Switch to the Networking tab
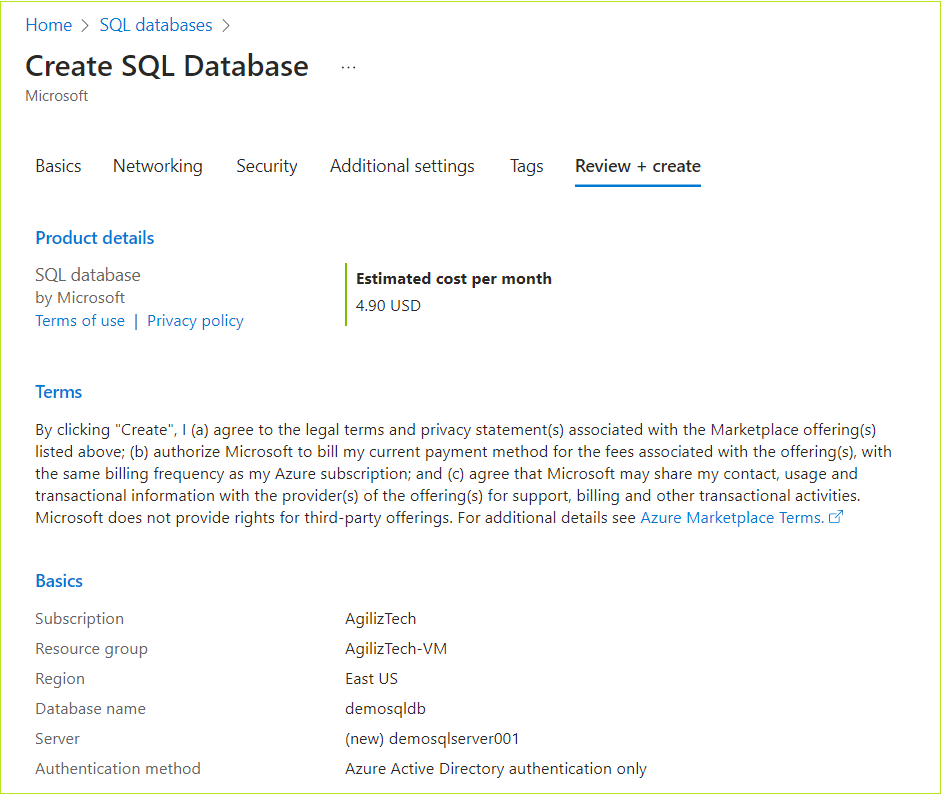942x795 pixels. [157, 166]
